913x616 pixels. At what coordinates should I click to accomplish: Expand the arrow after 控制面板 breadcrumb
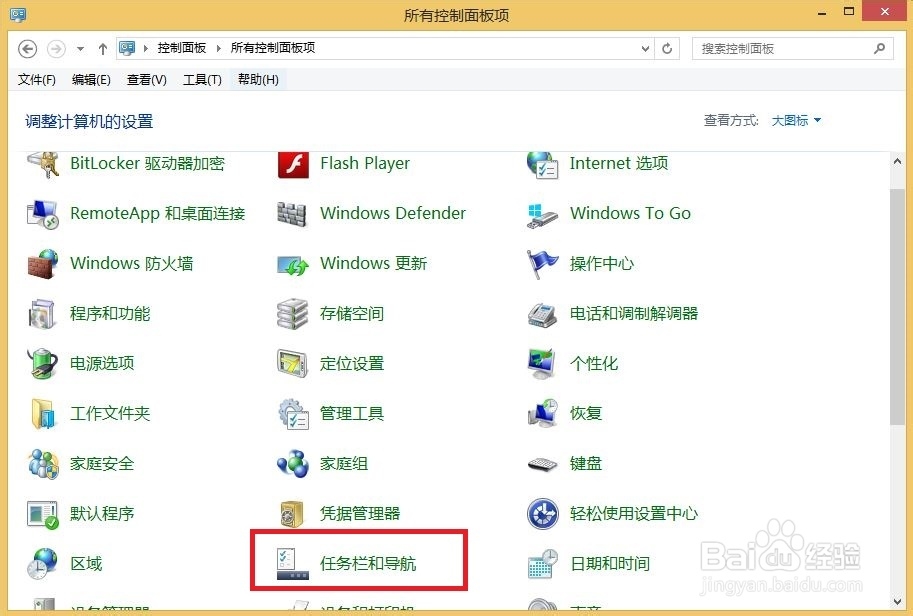(218, 48)
